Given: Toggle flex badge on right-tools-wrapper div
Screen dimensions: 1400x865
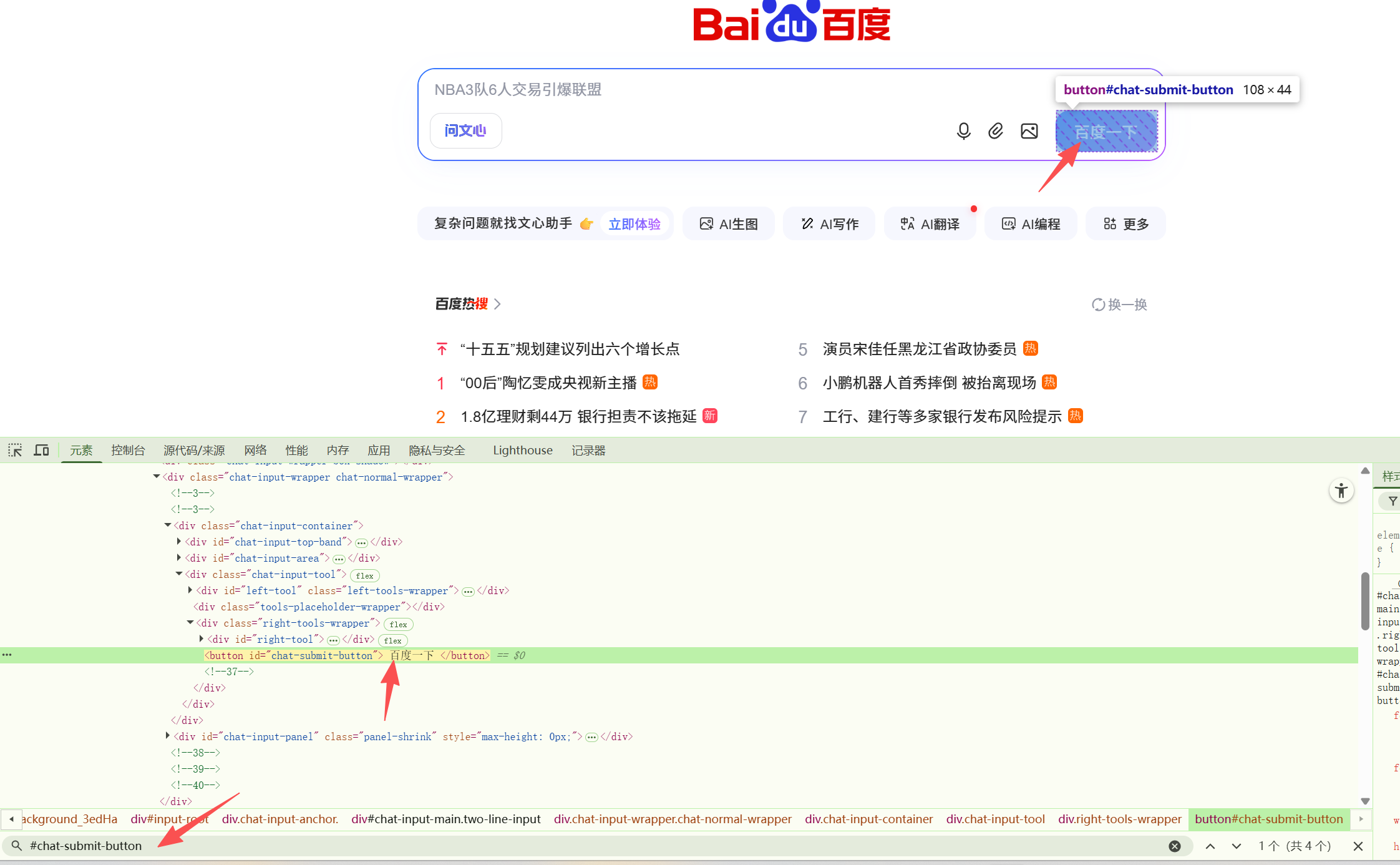Looking at the screenshot, I should (x=398, y=624).
